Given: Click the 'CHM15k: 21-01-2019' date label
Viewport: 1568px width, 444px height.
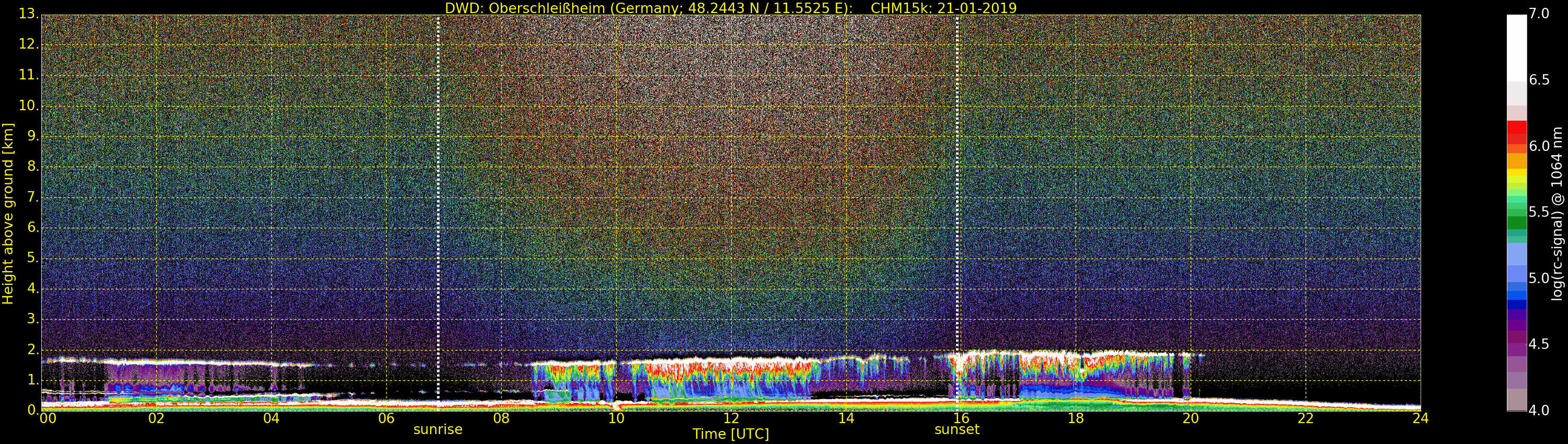Looking at the screenshot, I should (943, 8).
